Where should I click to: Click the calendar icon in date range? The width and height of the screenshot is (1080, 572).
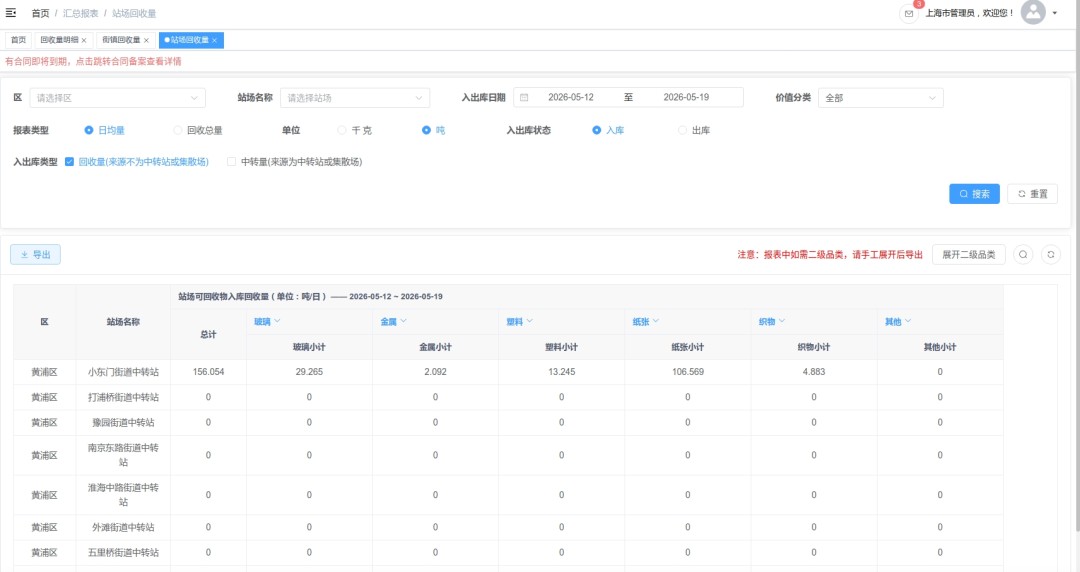pyautogui.click(x=523, y=97)
